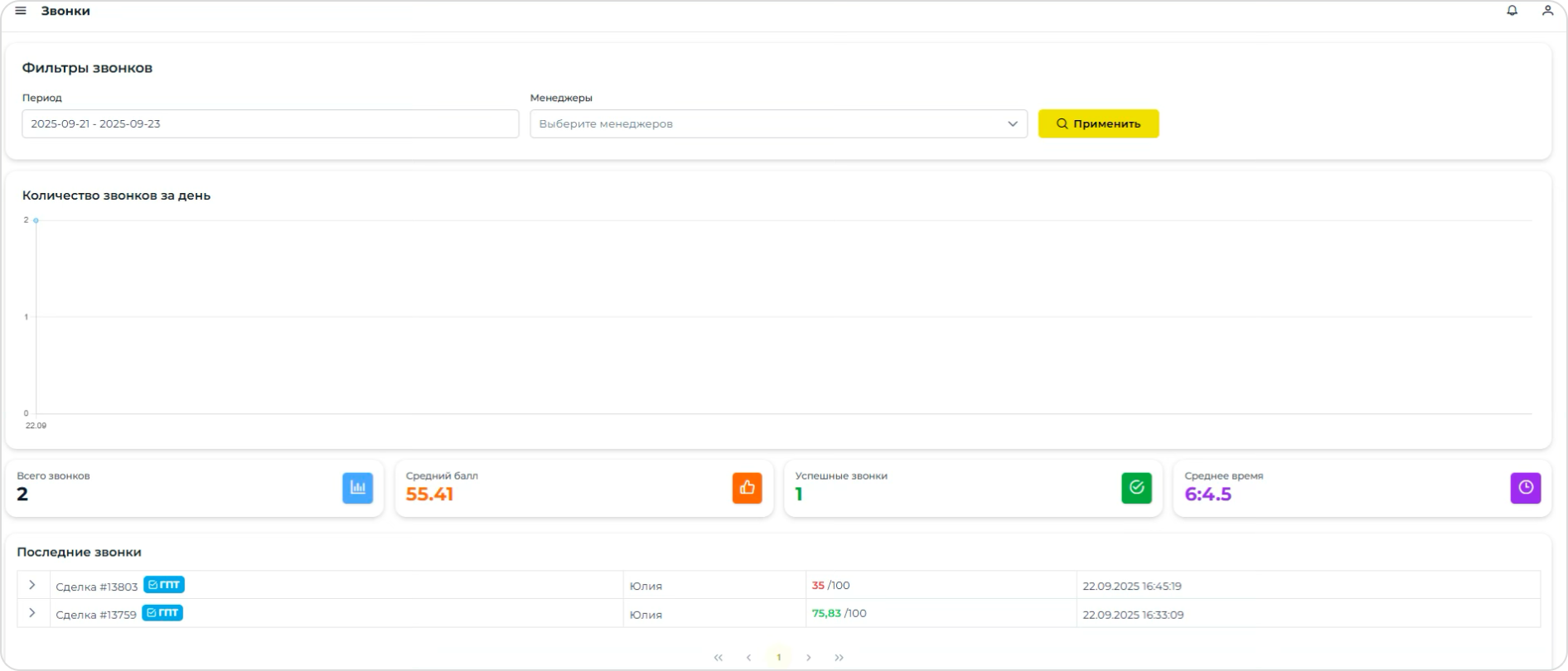
Task: Select page 1 in pagination
Action: (x=778, y=658)
